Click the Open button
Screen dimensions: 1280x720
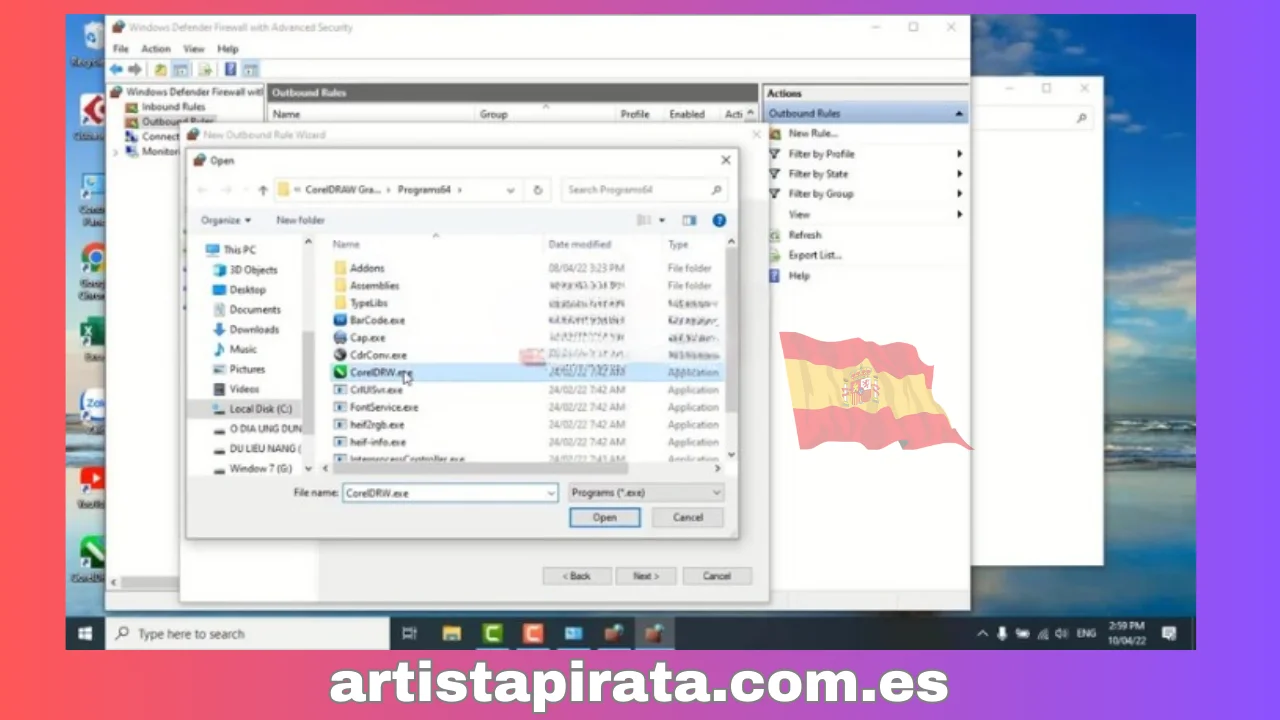tap(605, 518)
